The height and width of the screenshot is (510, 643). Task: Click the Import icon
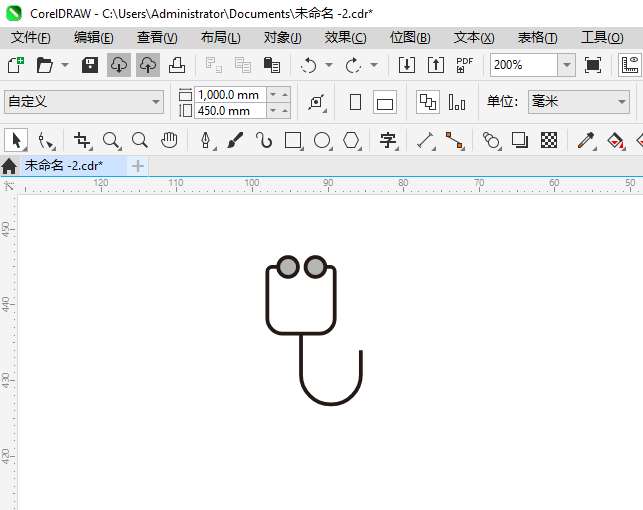pos(407,65)
